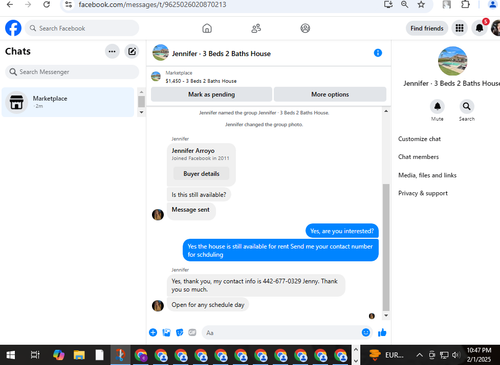Bookmark this page with the star icon
Image resolution: width=500 pixels, height=365 pixels.
(x=421, y=5)
